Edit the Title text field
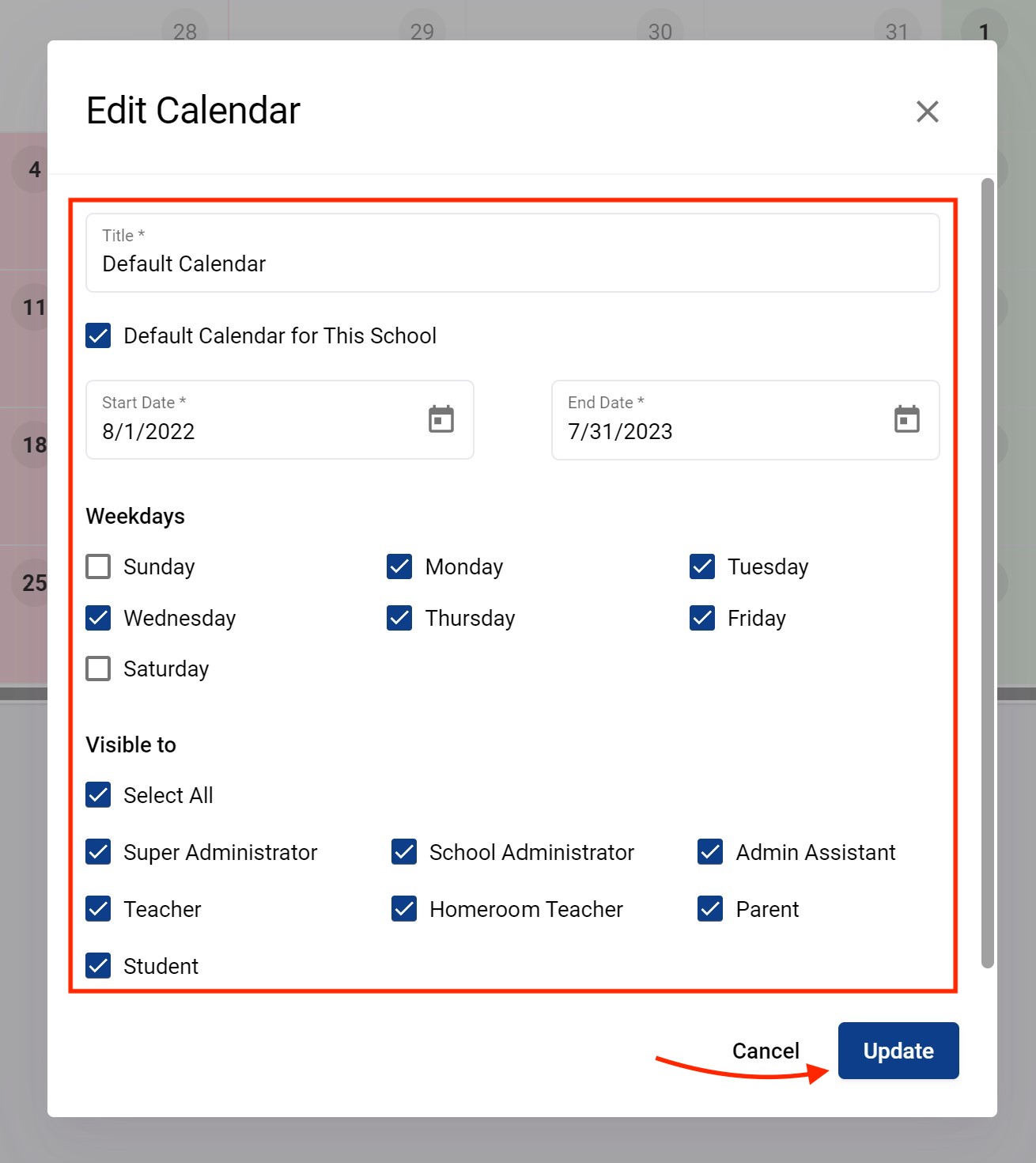Screen dimensions: 1036x1163 pyautogui.click(x=512, y=263)
